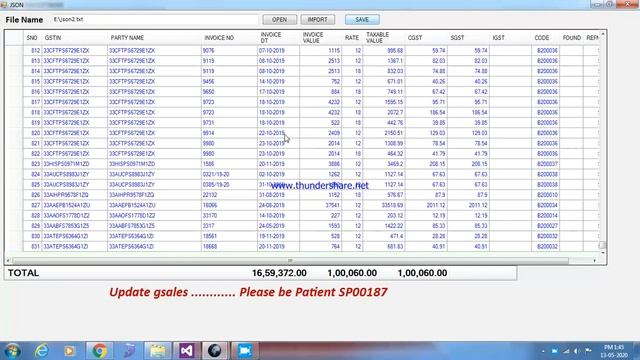Select the code cell B200034
640x360 pixels.
(545, 205)
